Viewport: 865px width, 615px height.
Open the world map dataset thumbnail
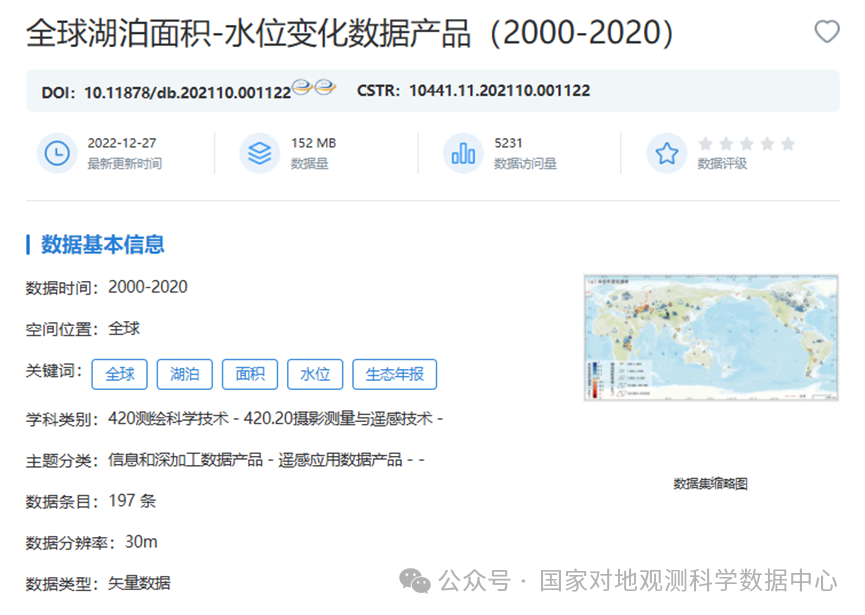pos(711,338)
